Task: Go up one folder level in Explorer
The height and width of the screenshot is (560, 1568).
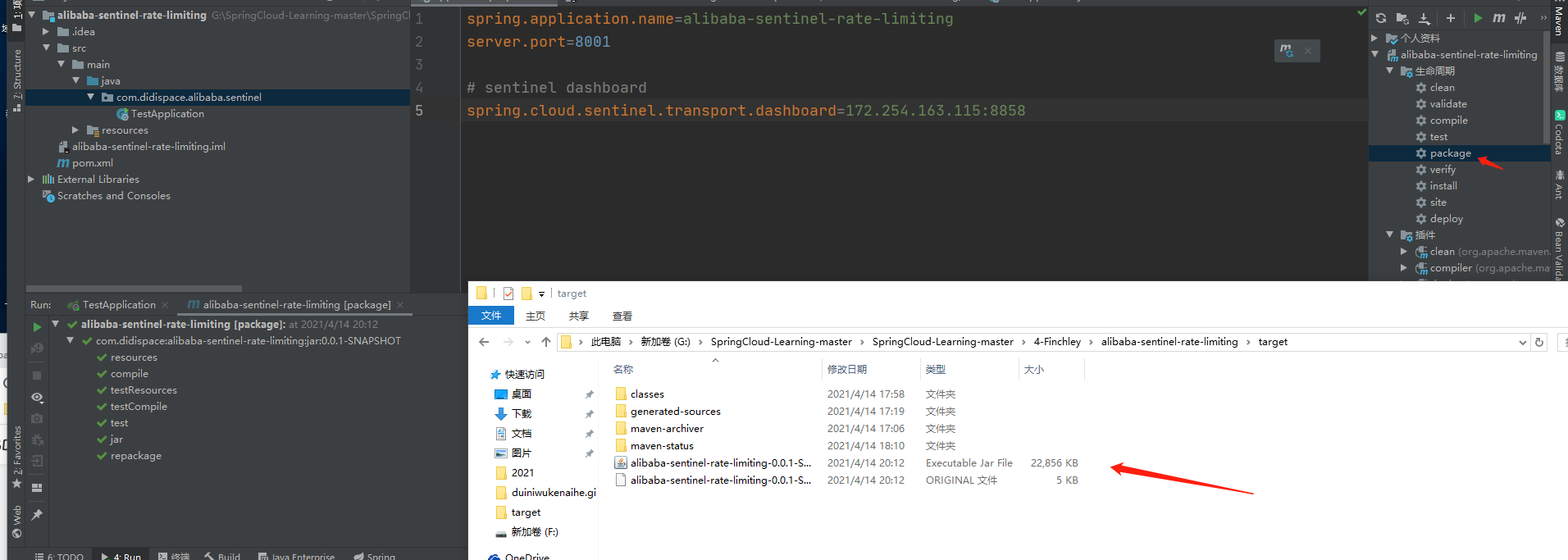Action: point(546,342)
